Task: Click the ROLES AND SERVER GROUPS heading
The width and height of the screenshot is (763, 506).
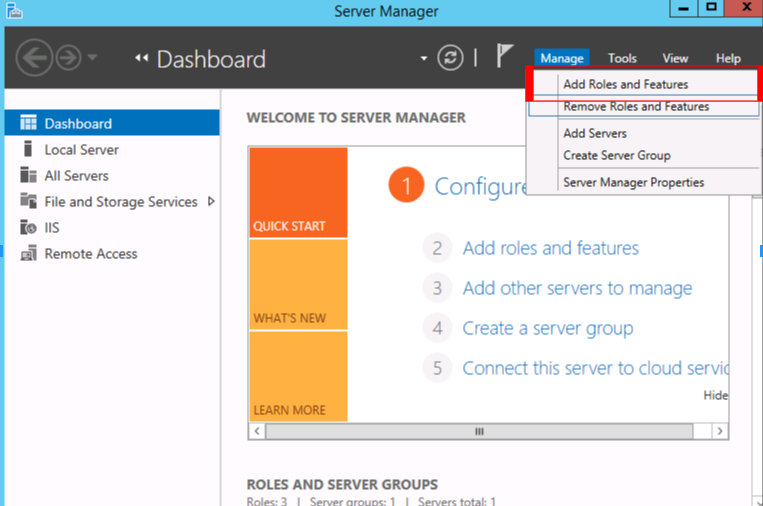Action: pyautogui.click(x=342, y=484)
